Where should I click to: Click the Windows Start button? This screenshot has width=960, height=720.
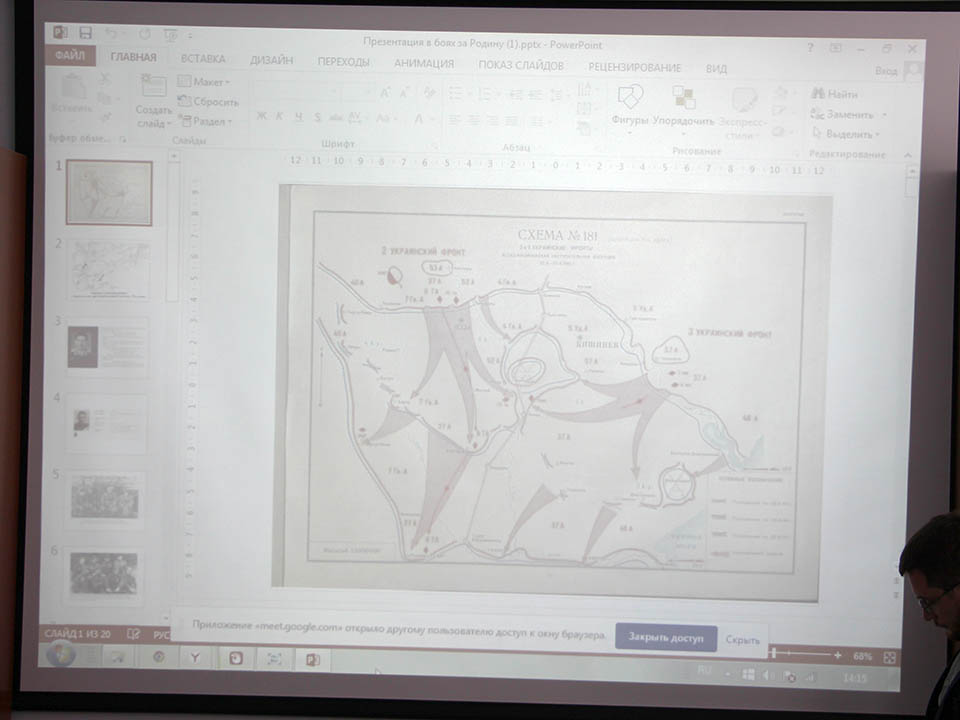[x=60, y=656]
